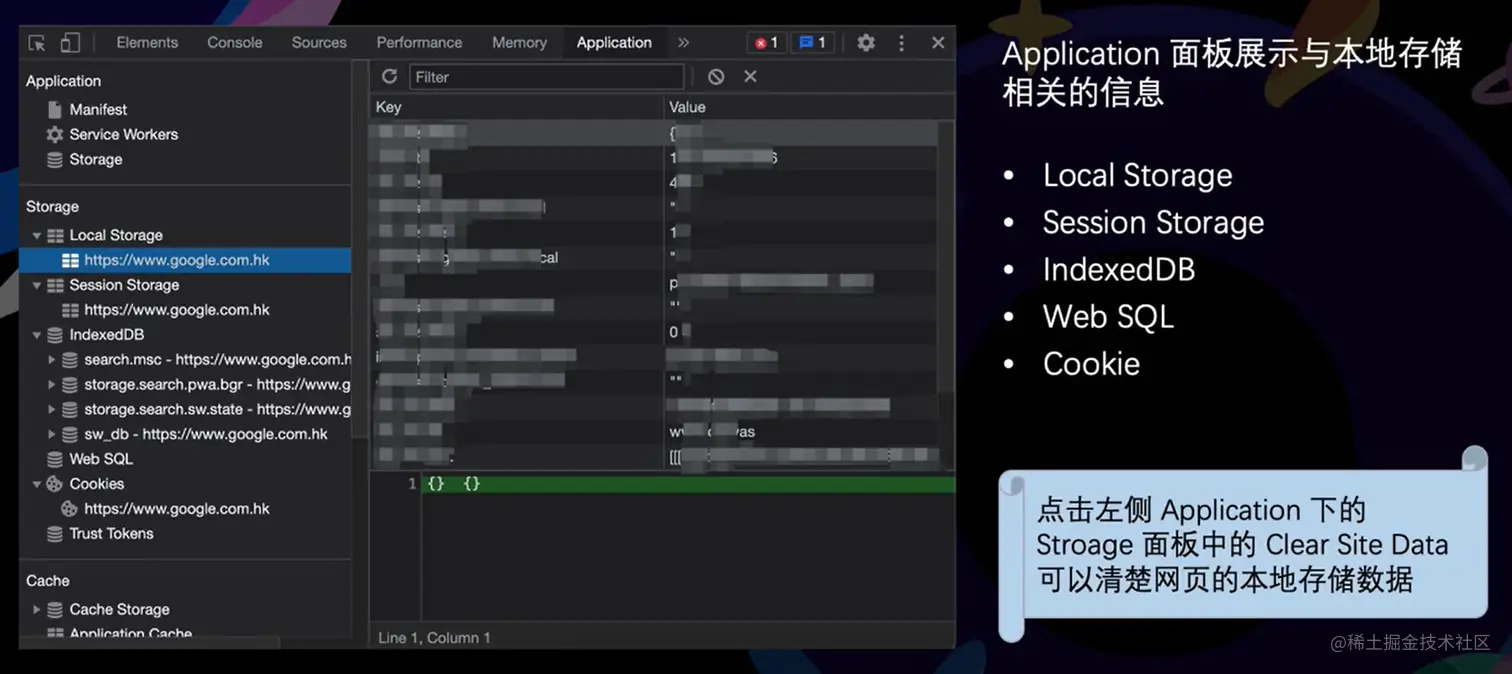The height and width of the screenshot is (674, 1512).
Task: Collapse the Cookies tree node
Action: click(37, 484)
